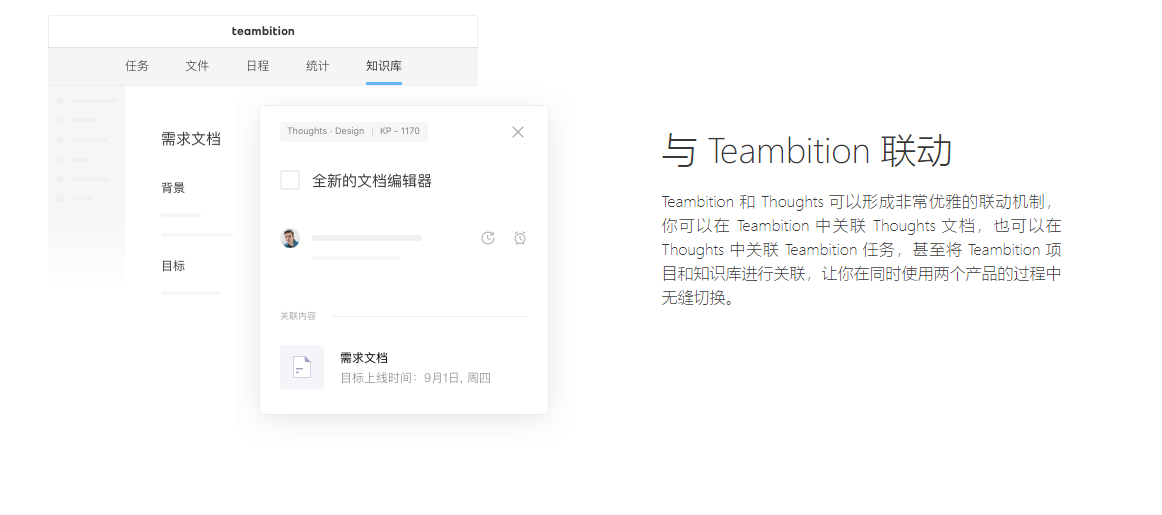Image resolution: width=1162 pixels, height=515 pixels.
Task: Select the 知识库 tab
Action: click(384, 66)
